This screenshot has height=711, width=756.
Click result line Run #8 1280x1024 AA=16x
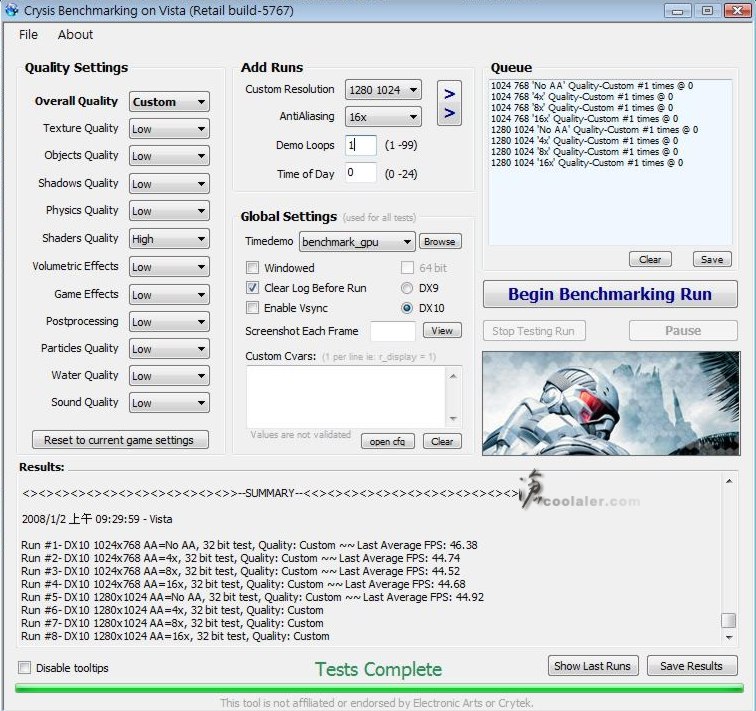[x=175, y=636]
